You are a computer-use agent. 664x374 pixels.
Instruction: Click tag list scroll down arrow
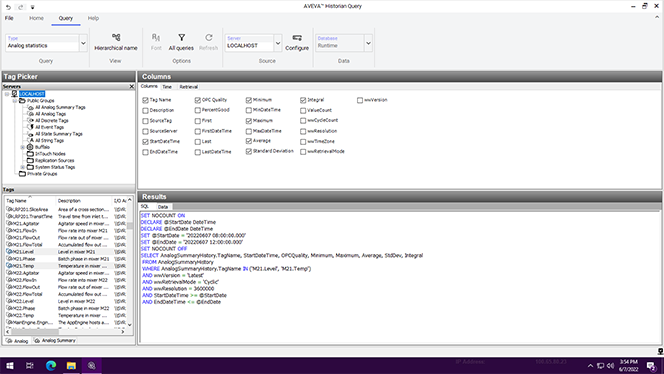coord(130,325)
